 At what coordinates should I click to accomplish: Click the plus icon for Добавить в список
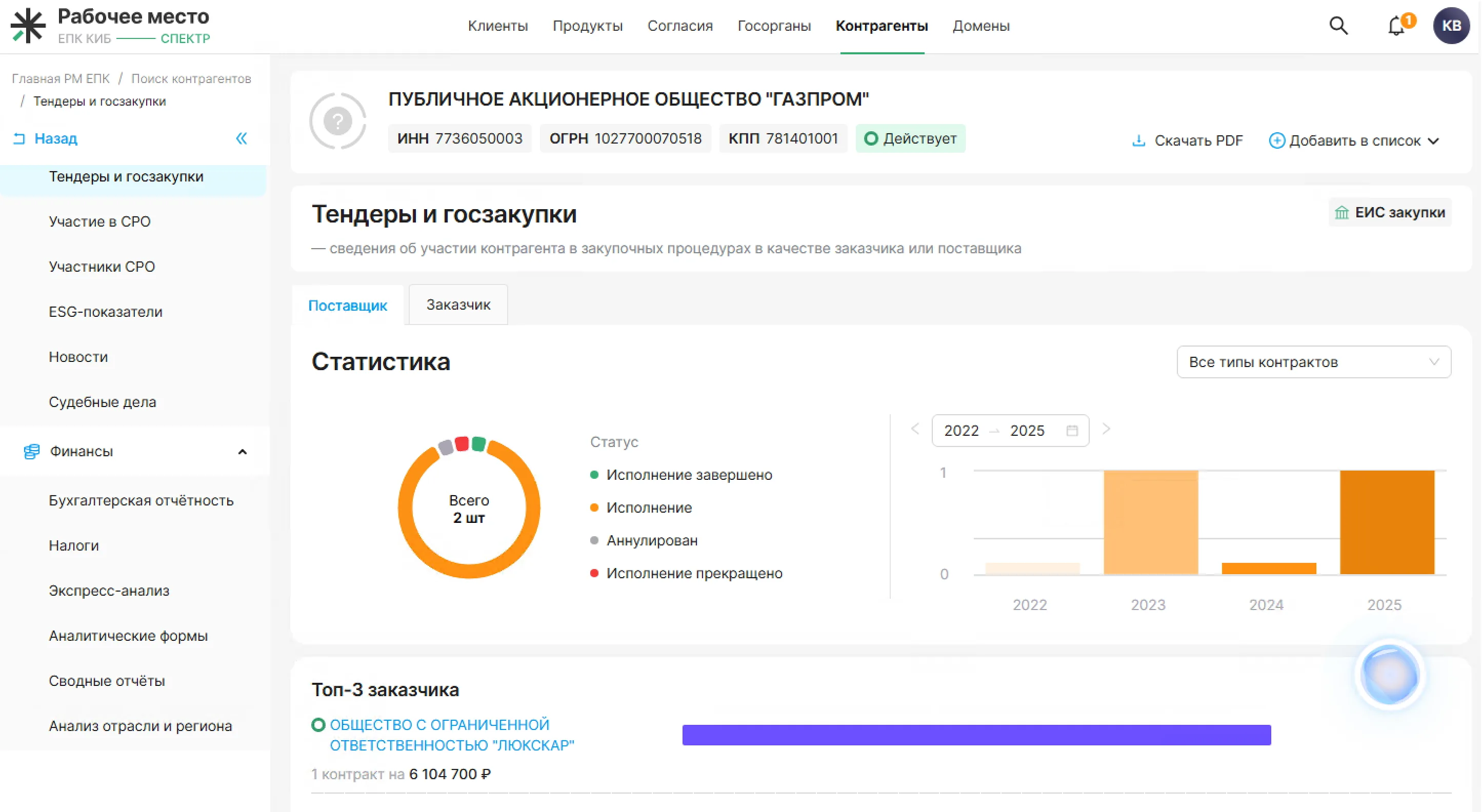click(1276, 141)
